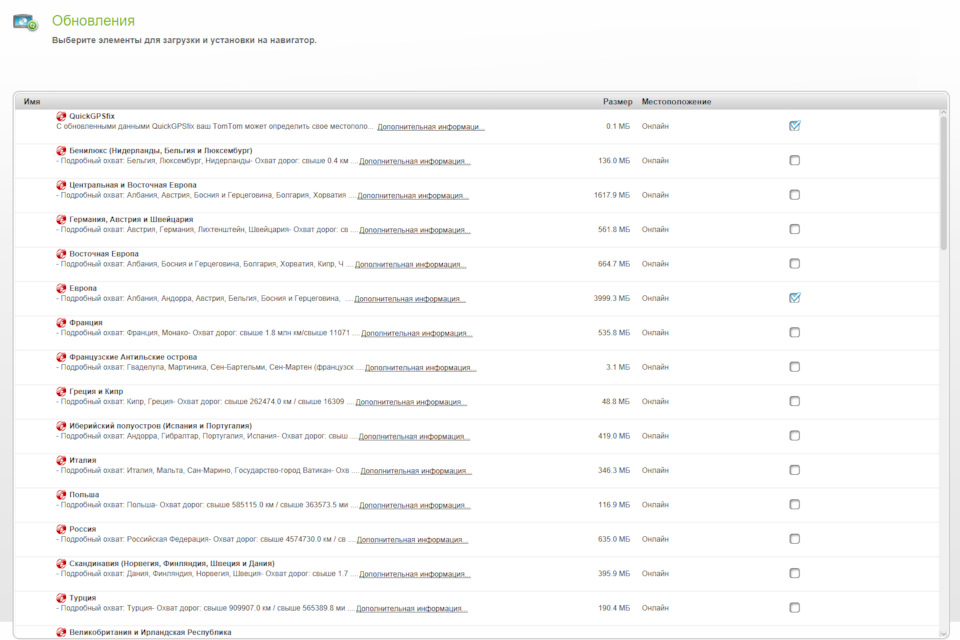Image resolution: width=960 pixels, height=640 pixels.
Task: Open Дополнительная информация link for Россия
Action: (x=412, y=540)
